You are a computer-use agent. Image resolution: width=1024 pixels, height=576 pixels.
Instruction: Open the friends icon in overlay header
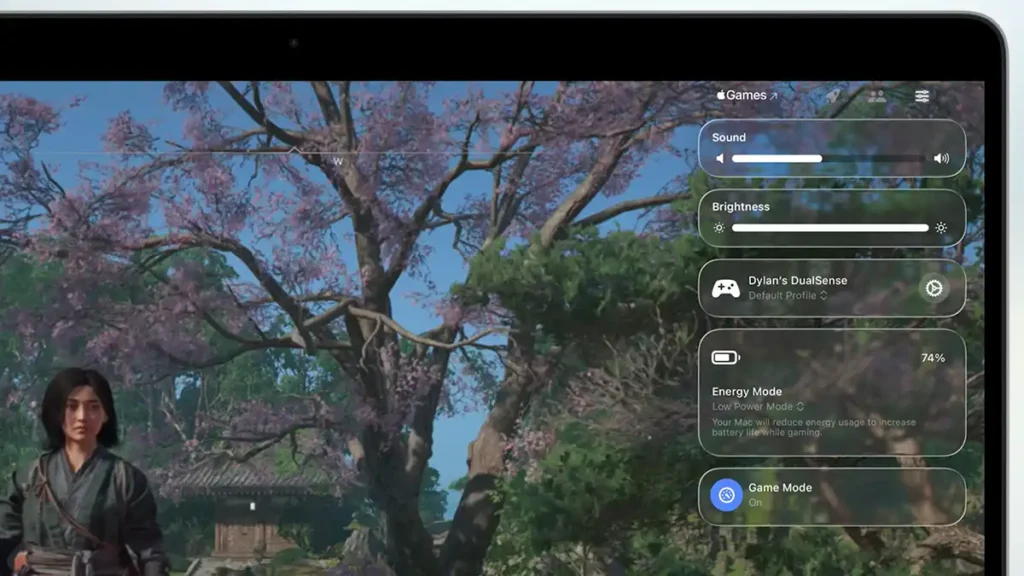(877, 96)
